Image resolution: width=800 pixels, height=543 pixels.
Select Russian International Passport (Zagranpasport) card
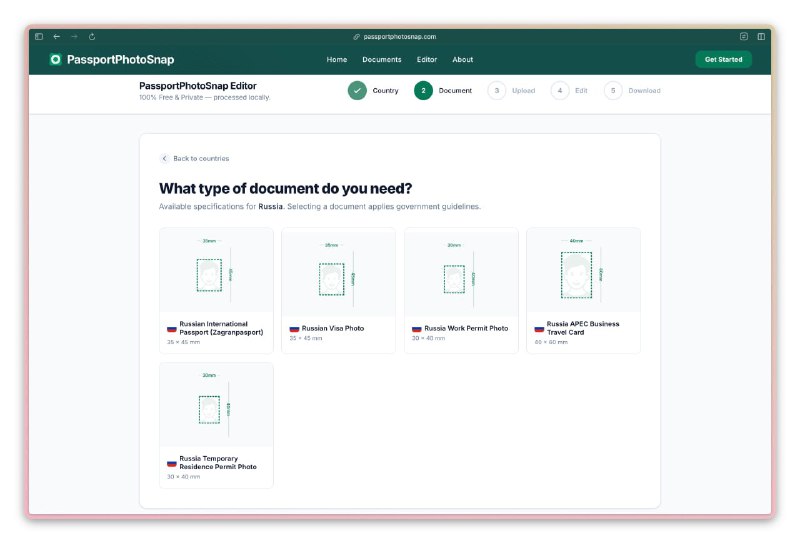[216, 290]
